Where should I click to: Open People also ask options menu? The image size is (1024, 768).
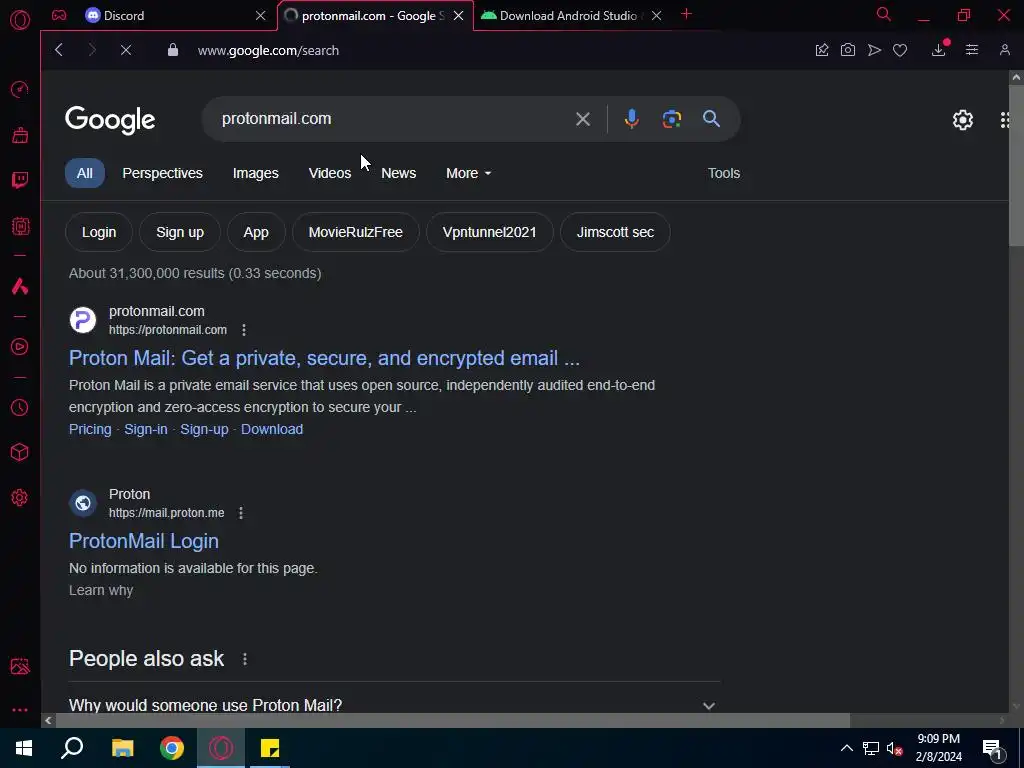click(x=245, y=659)
